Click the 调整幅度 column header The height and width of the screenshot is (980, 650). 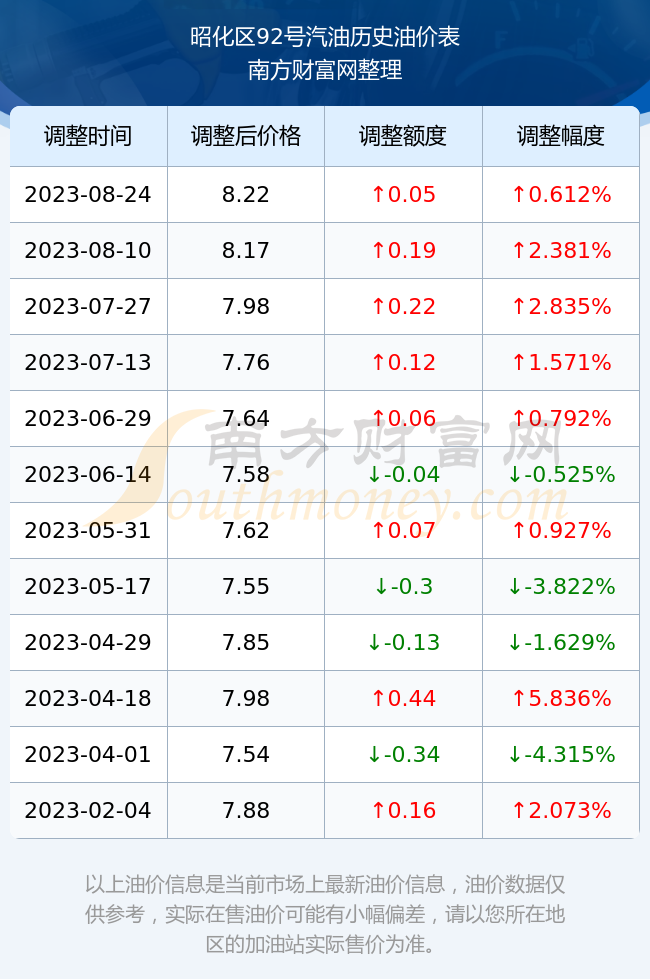(561, 136)
